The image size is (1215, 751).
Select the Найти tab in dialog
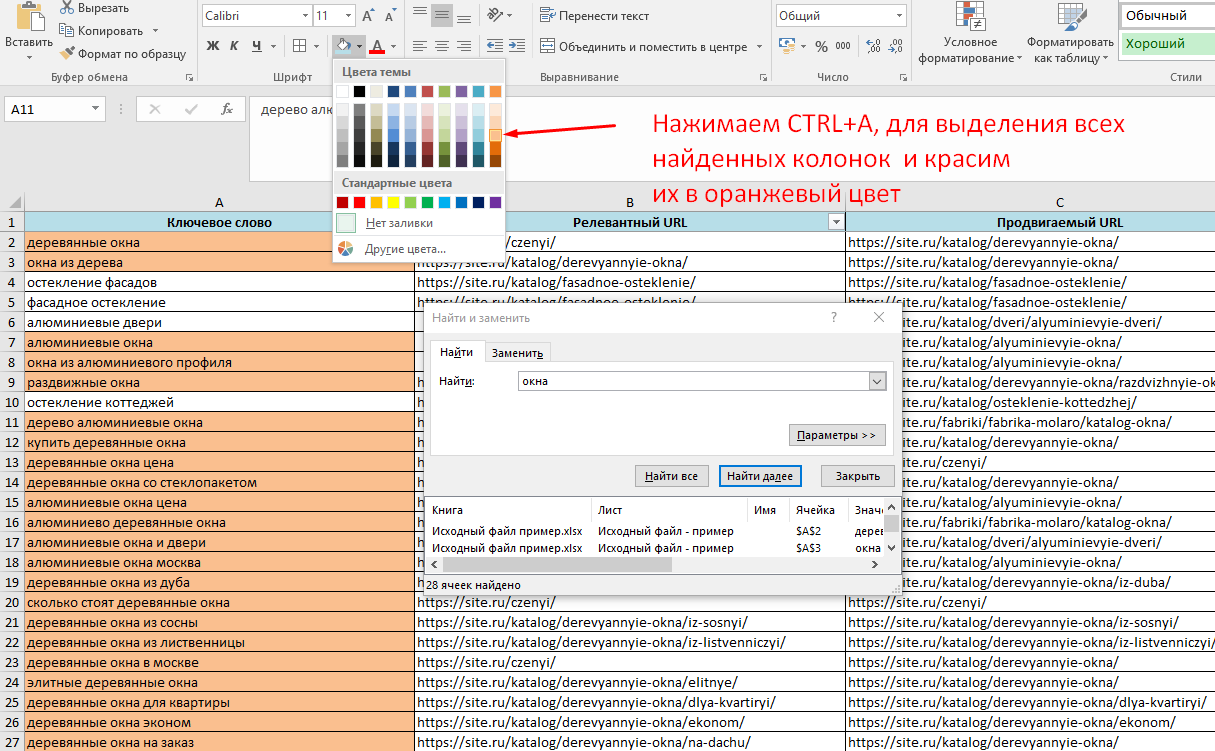(x=456, y=352)
